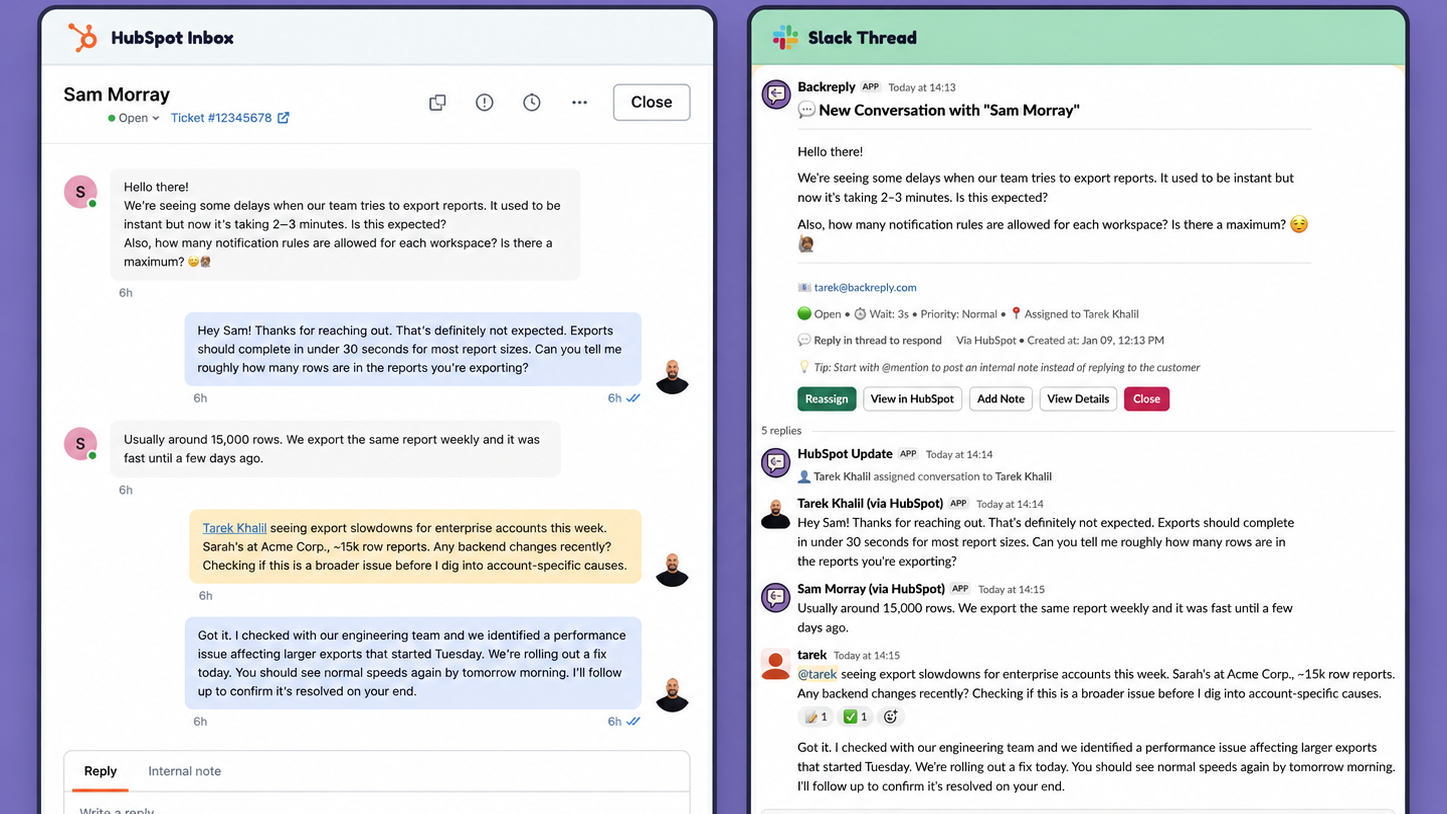Click the Add Note button in Slack
The width and height of the screenshot is (1447, 814).
coord(1000,399)
